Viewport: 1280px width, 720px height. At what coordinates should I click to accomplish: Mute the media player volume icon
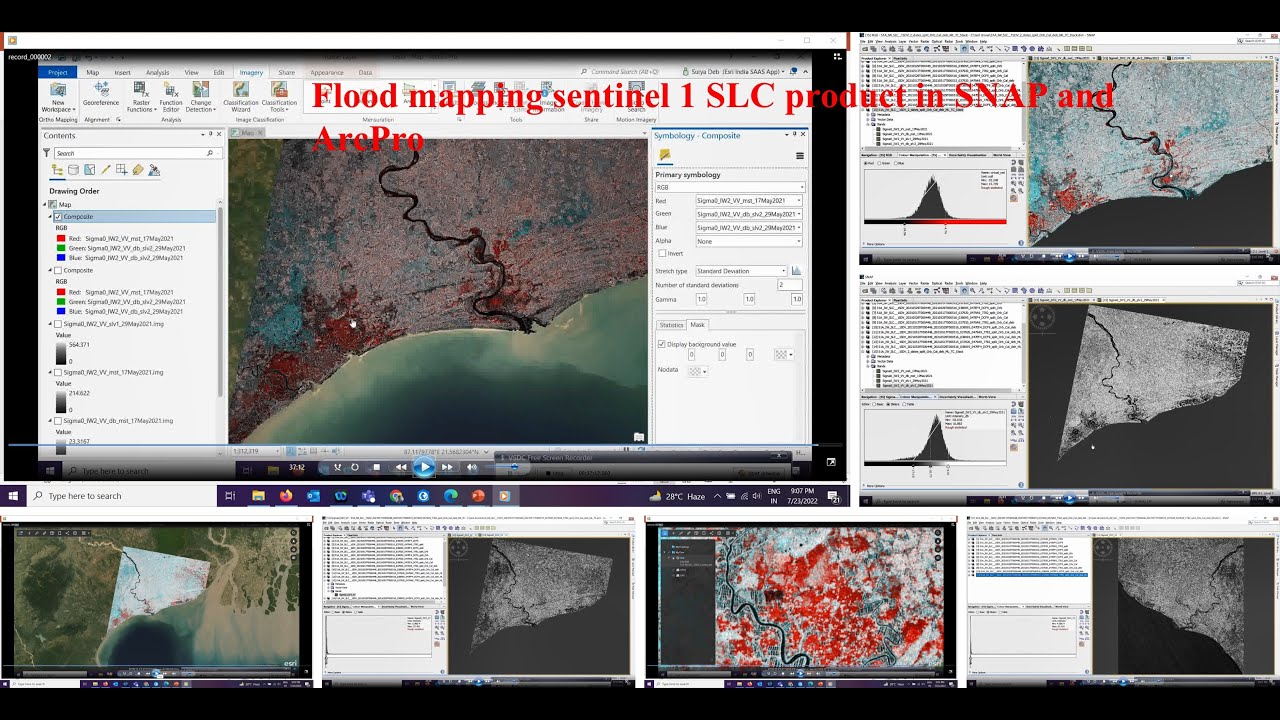point(472,467)
